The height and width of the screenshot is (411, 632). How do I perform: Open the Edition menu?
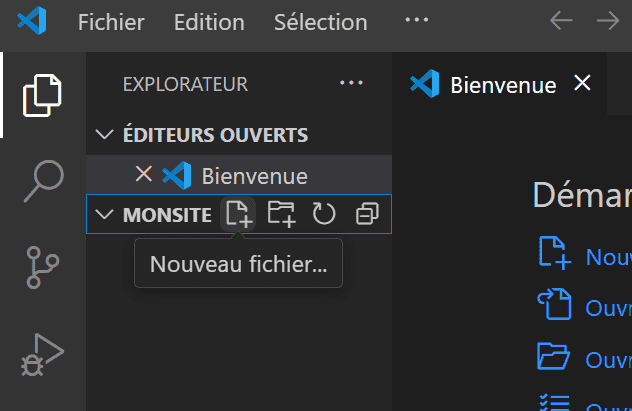point(209,22)
